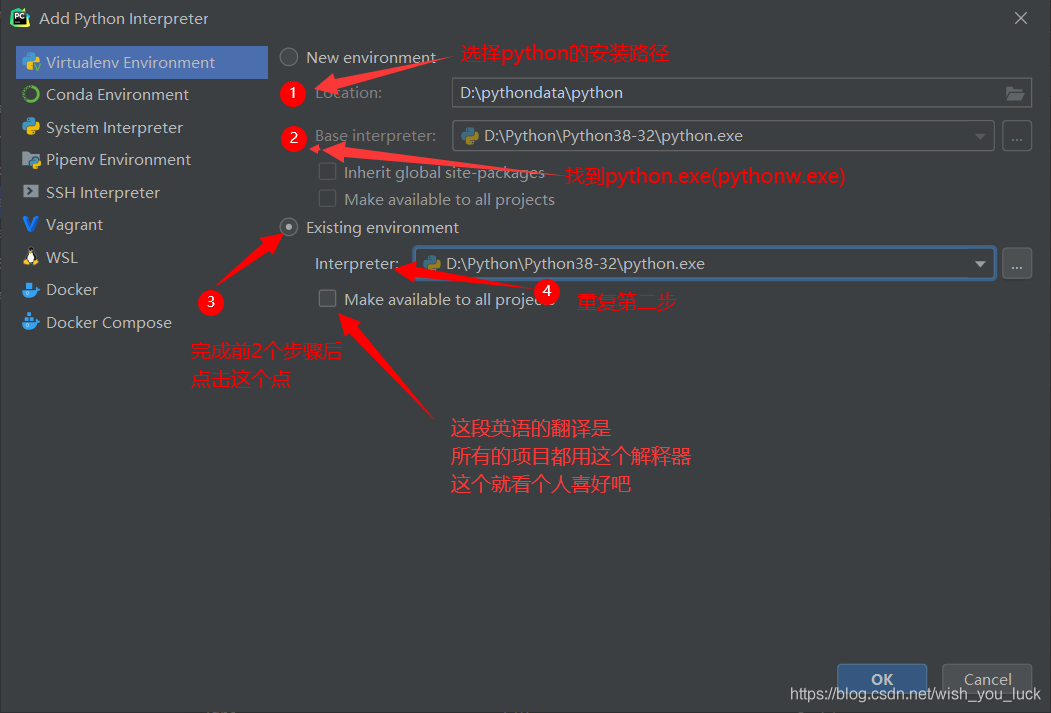Select New environment radio button
The height and width of the screenshot is (713, 1051).
point(289,57)
